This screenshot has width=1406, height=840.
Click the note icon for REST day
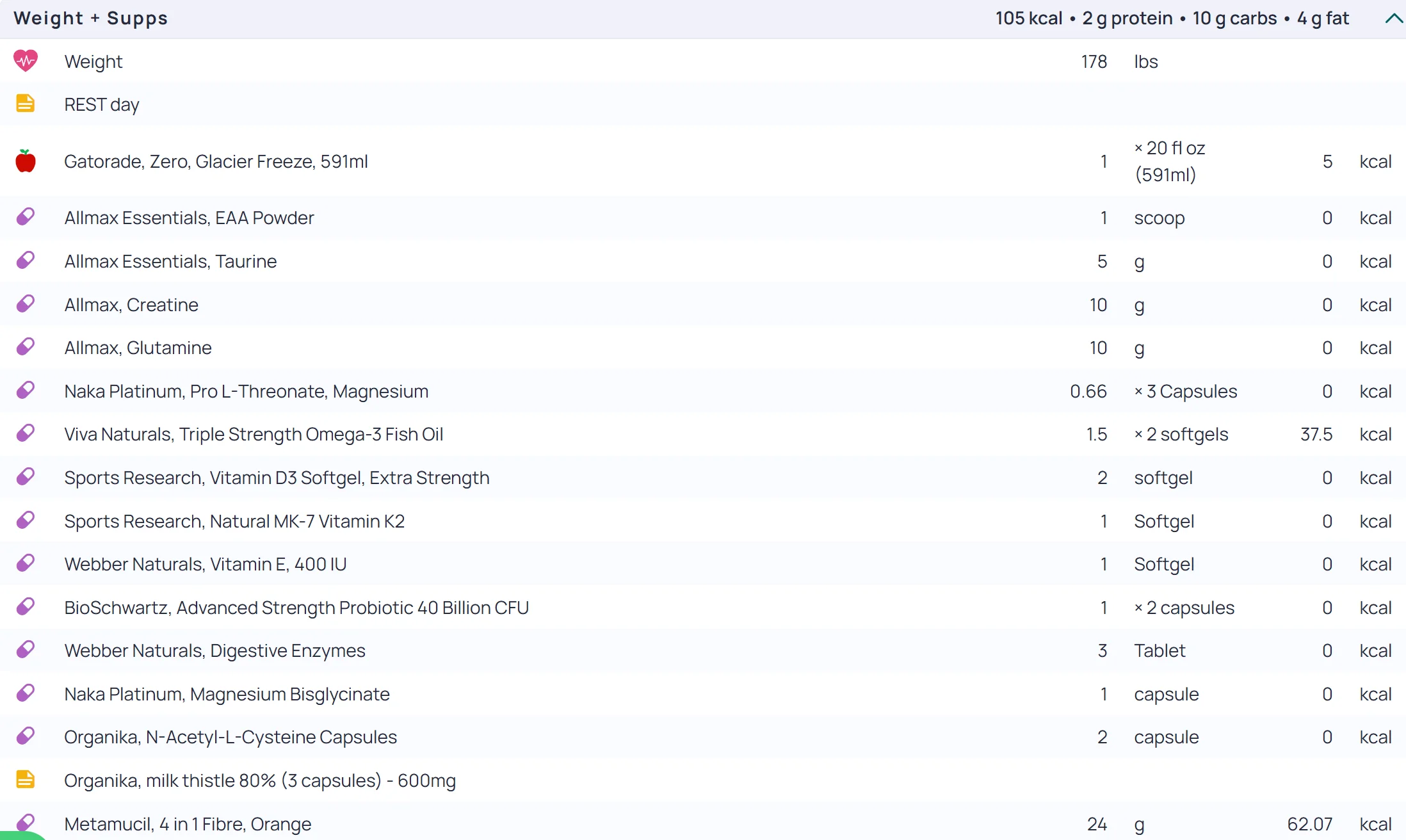[25, 103]
